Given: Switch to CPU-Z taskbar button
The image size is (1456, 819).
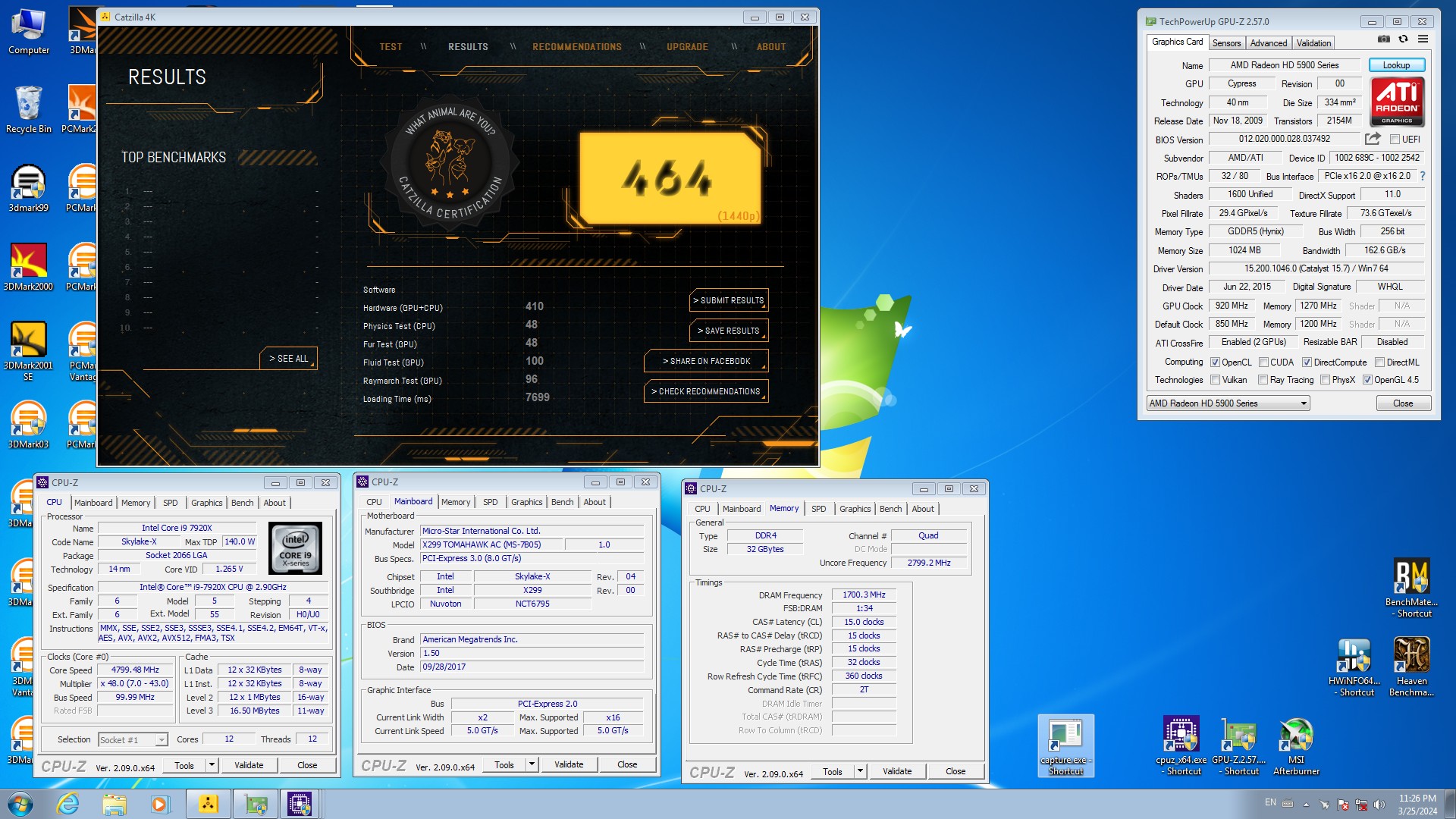Looking at the screenshot, I should click(x=300, y=804).
